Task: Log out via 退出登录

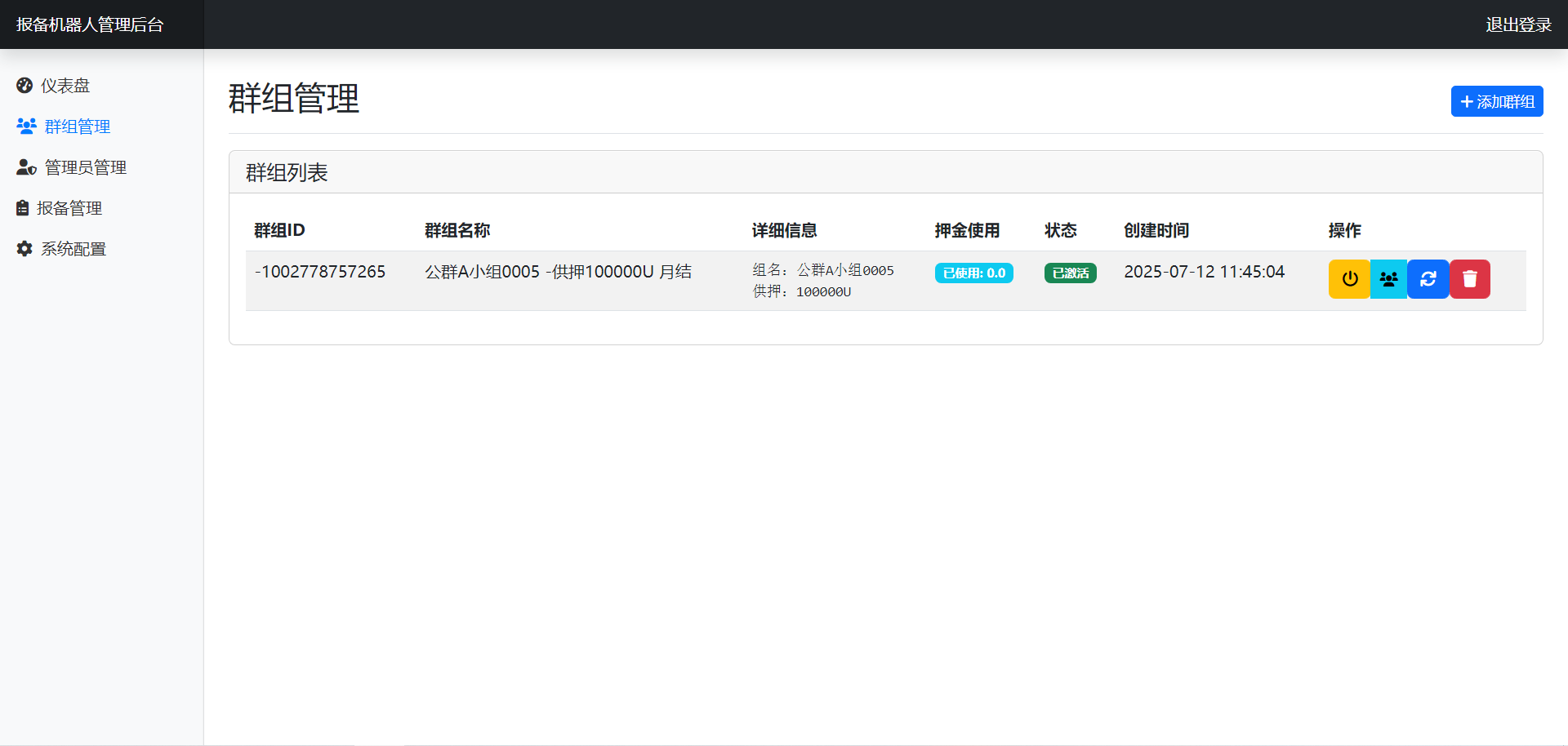Action: [x=1518, y=25]
